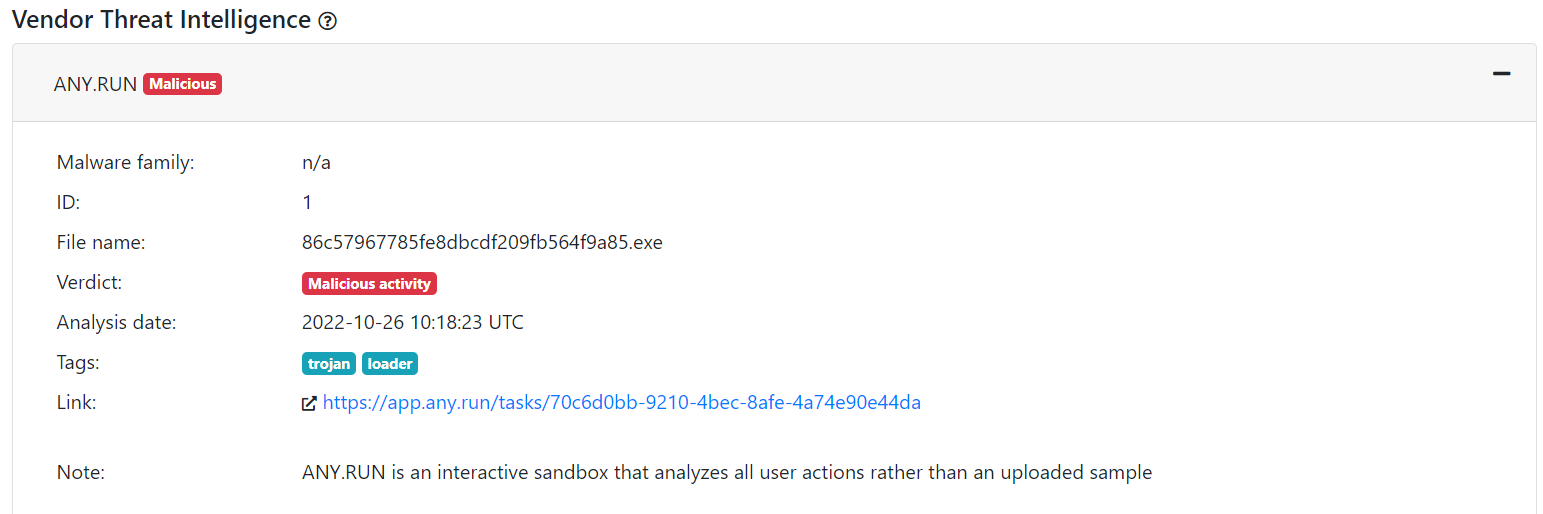Click the Tags label
This screenshot has height=514, width=1543.
(78, 363)
